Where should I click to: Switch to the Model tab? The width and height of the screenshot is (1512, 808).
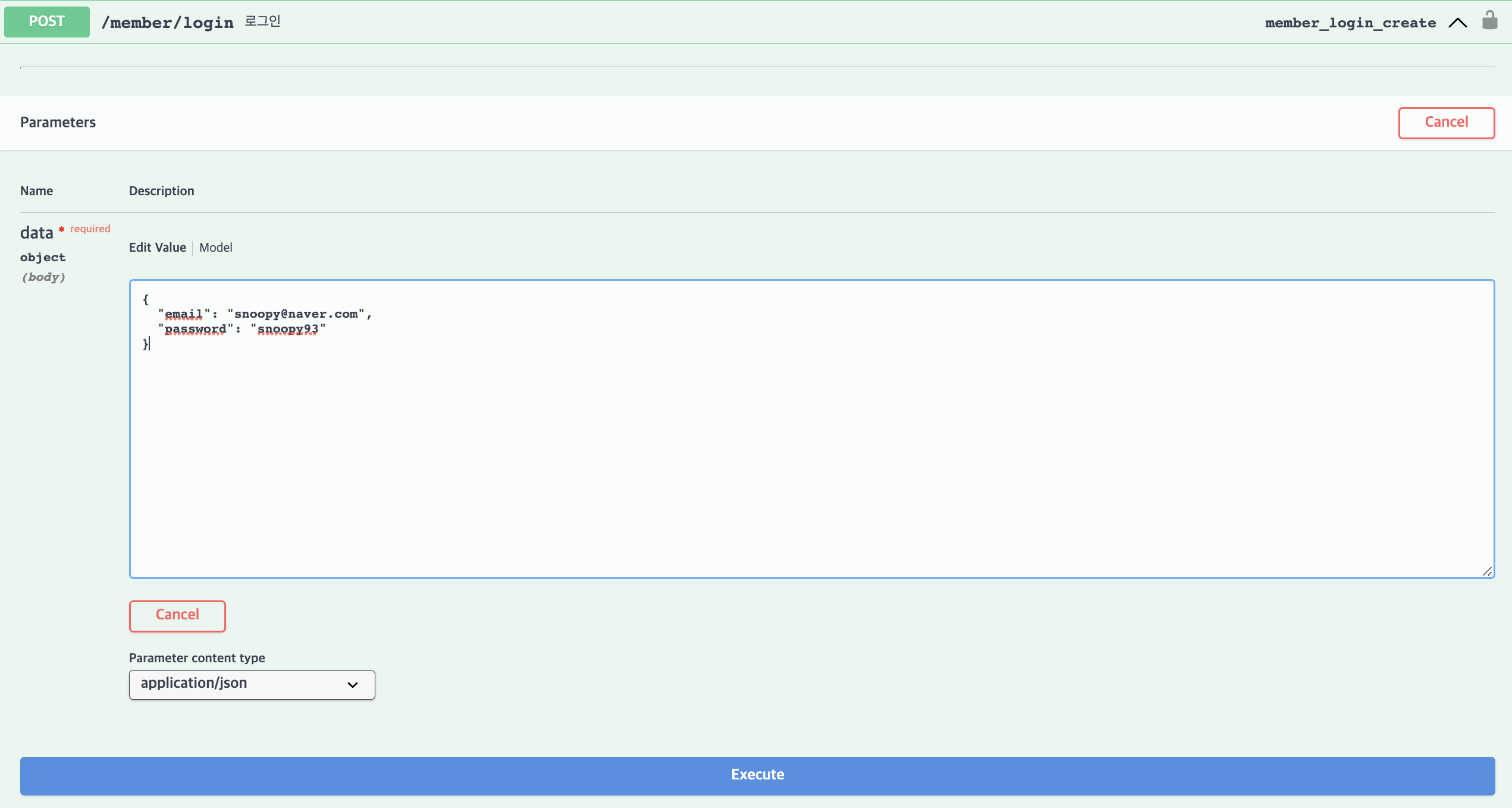click(x=215, y=248)
